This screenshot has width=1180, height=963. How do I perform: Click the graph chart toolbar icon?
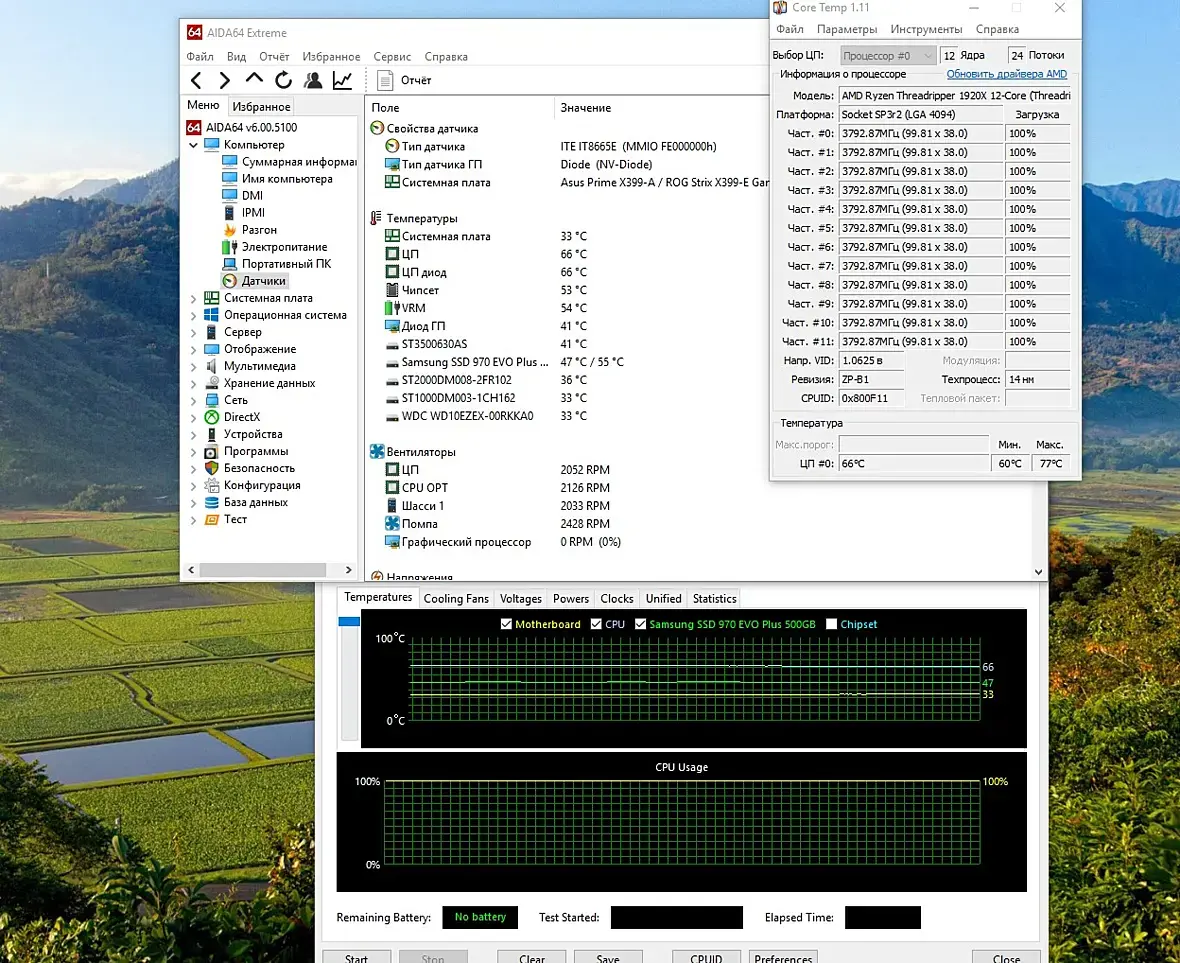tap(343, 81)
